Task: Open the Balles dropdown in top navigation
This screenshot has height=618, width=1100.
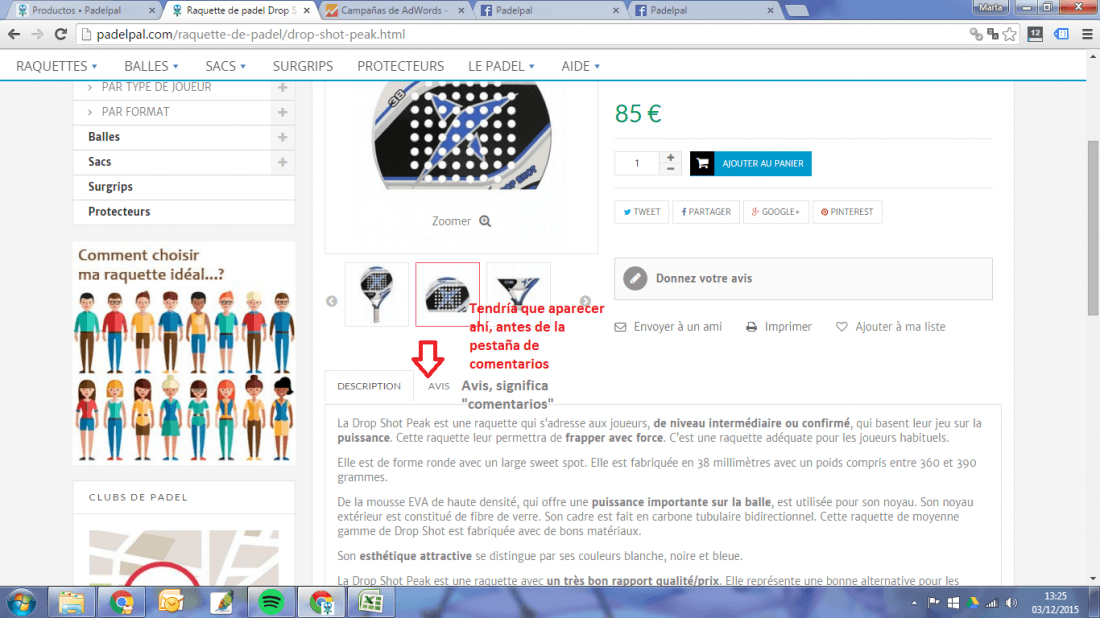Action: (152, 66)
